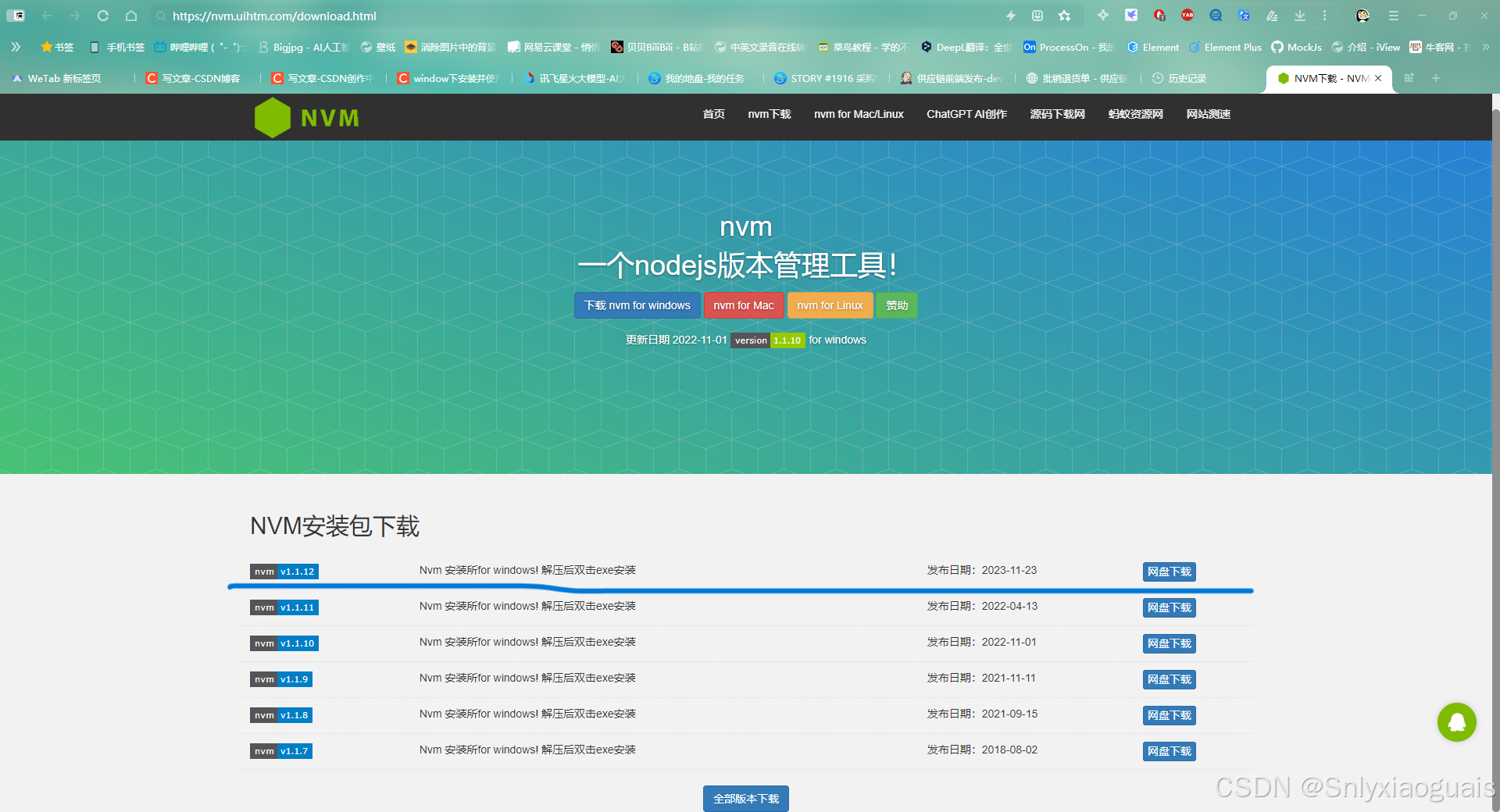Click the nvm v1.1.9 version badge
Image resolution: width=1500 pixels, height=812 pixels.
[281, 679]
